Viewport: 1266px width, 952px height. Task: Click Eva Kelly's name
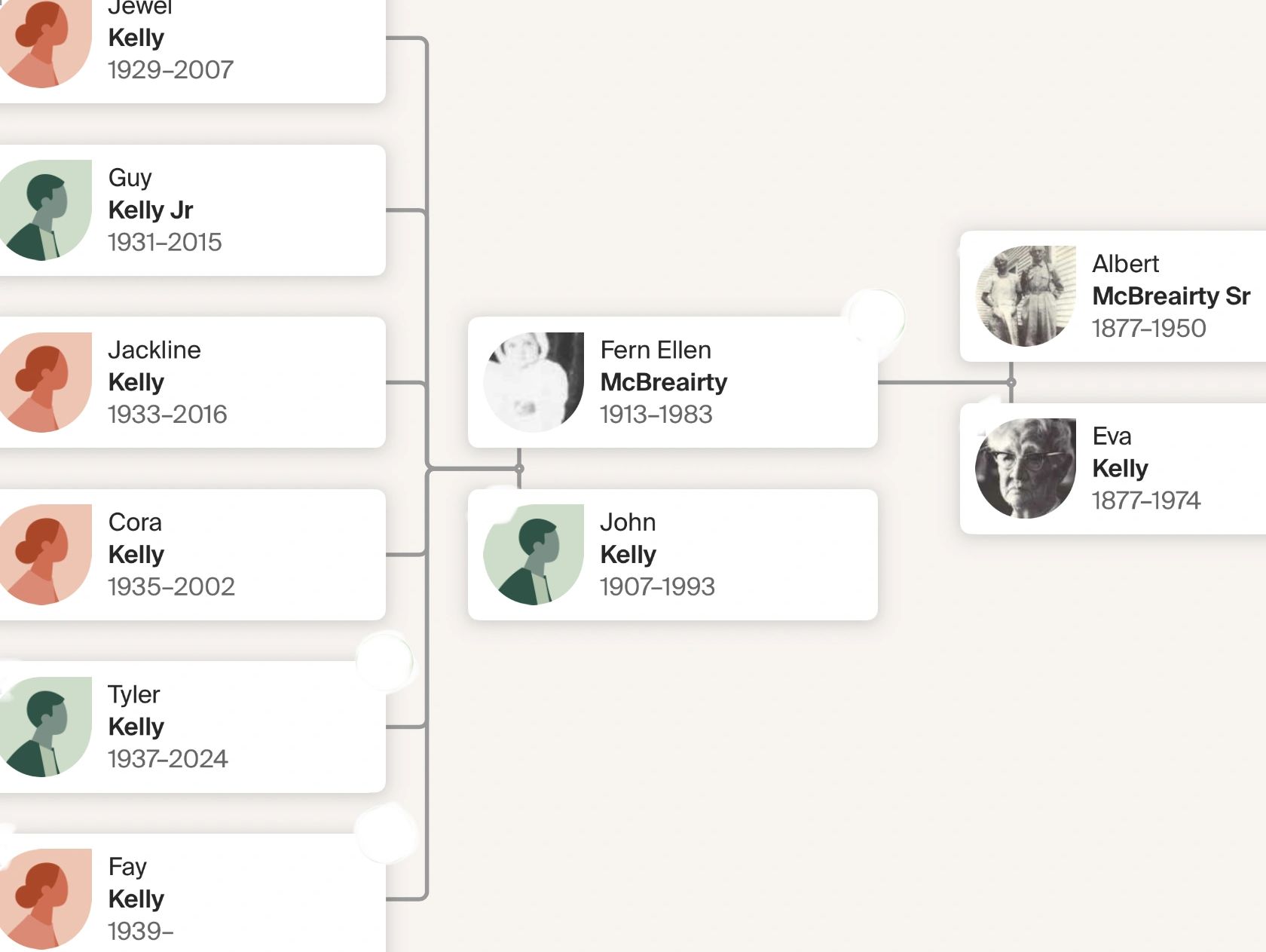coord(1120,452)
